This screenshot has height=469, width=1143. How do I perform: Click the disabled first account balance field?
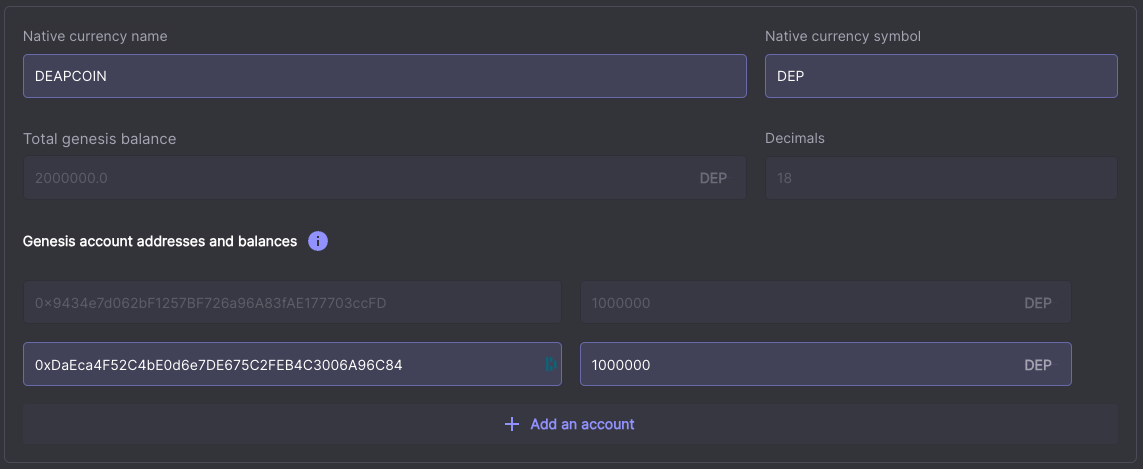click(x=826, y=303)
